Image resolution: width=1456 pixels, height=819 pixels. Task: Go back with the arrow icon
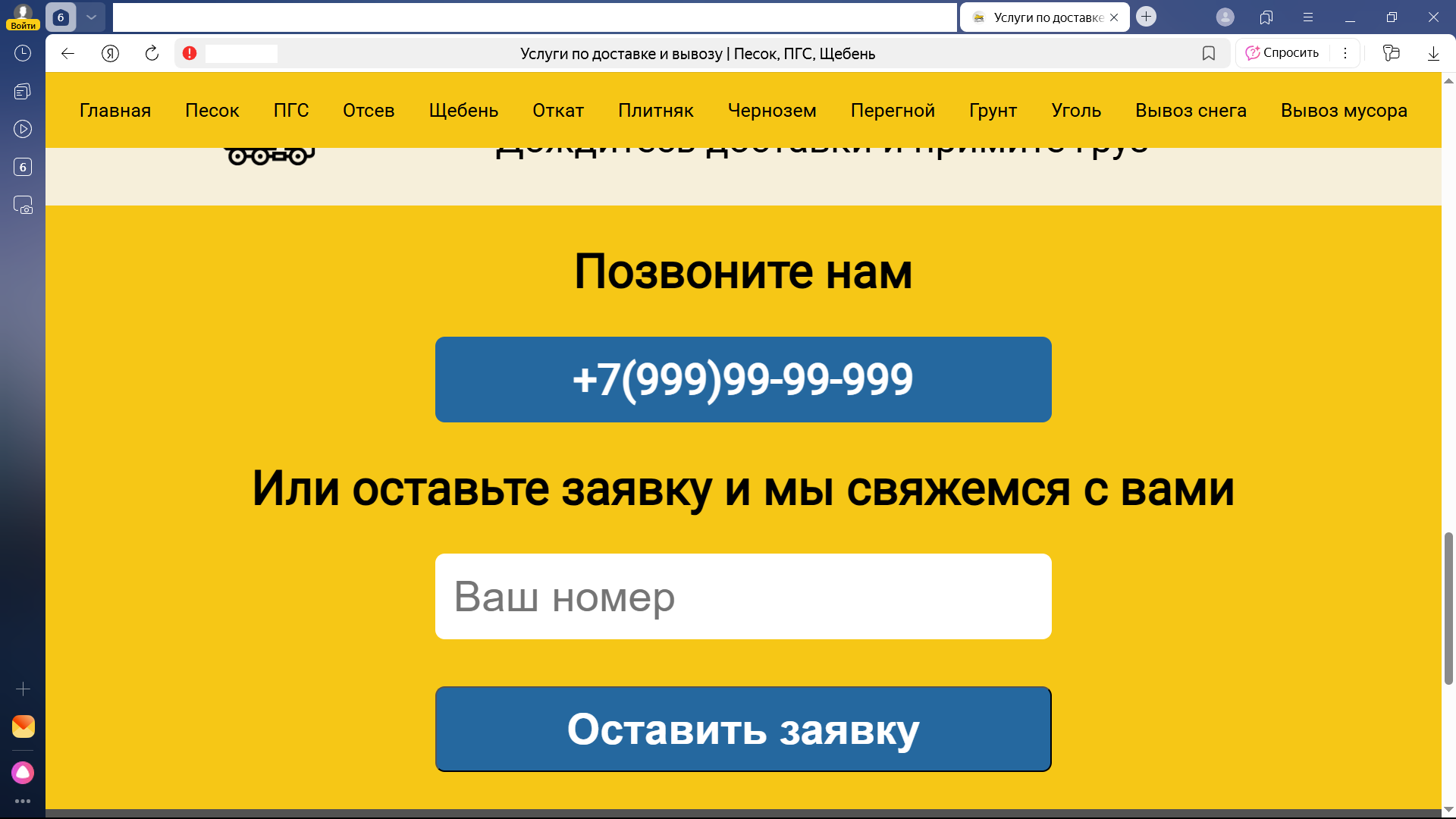[x=67, y=53]
